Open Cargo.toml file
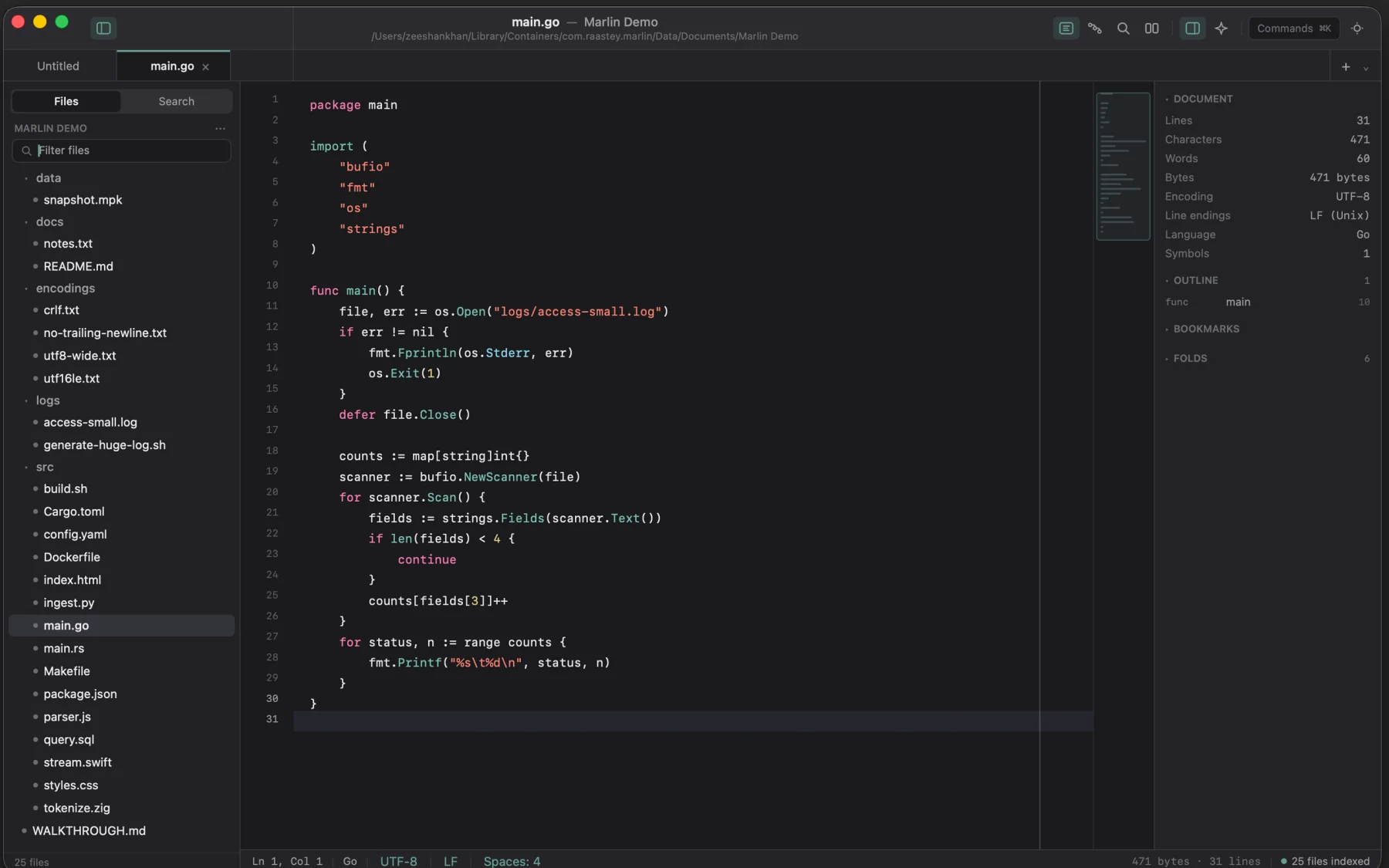This screenshot has height=868, width=1389. pos(73,512)
